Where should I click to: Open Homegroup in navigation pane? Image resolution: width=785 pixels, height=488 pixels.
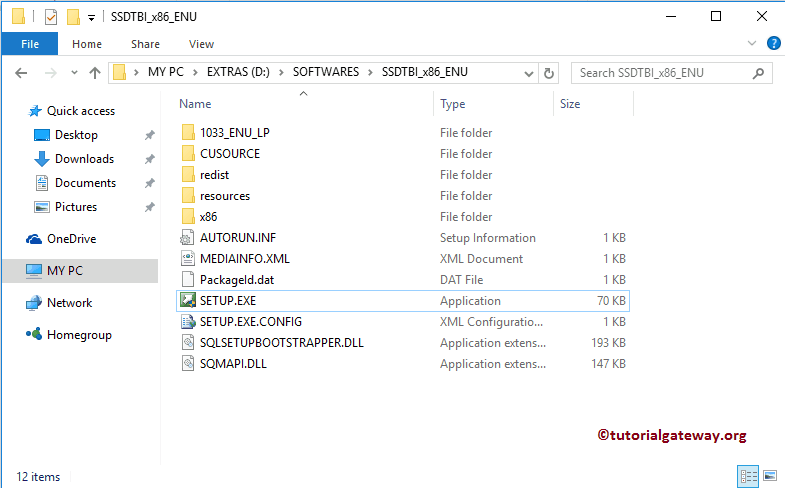point(79,335)
